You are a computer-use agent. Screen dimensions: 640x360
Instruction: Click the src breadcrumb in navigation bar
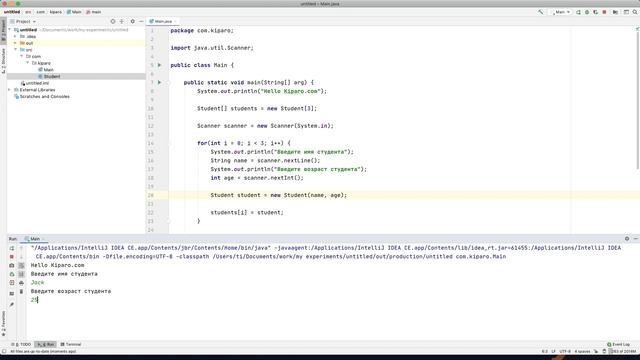28,12
